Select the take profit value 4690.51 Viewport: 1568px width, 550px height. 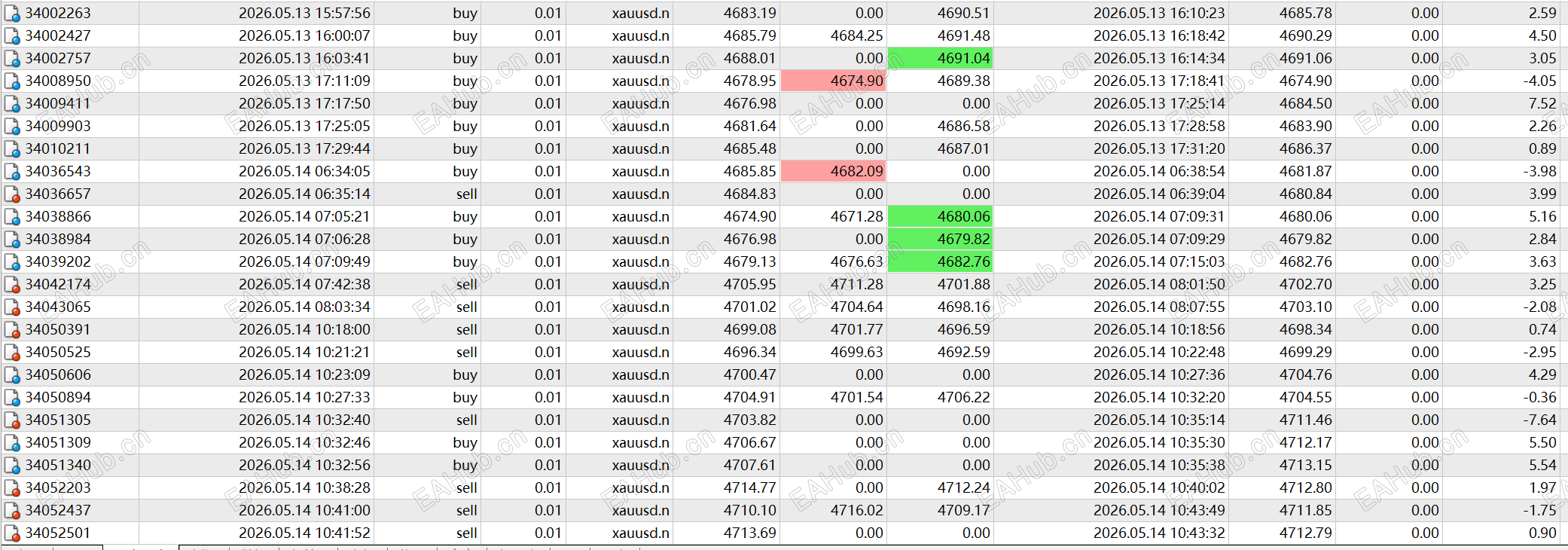pyautogui.click(x=964, y=13)
